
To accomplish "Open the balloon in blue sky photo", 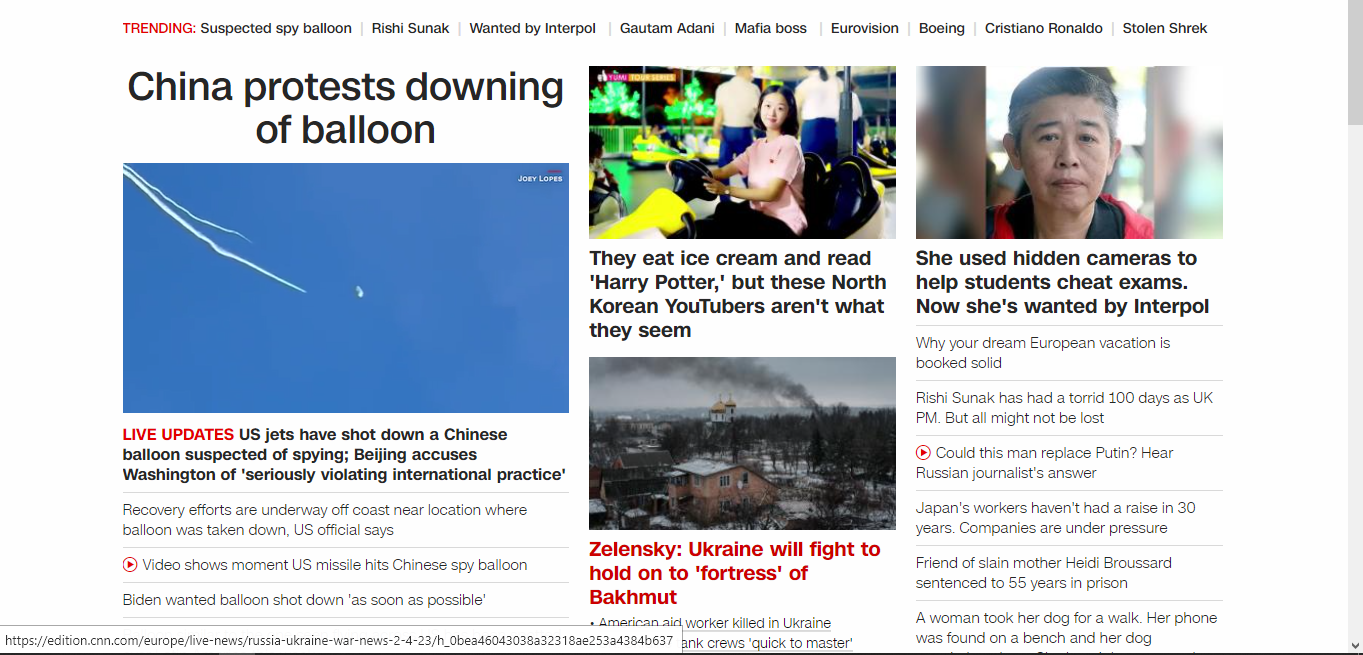I will pos(346,288).
